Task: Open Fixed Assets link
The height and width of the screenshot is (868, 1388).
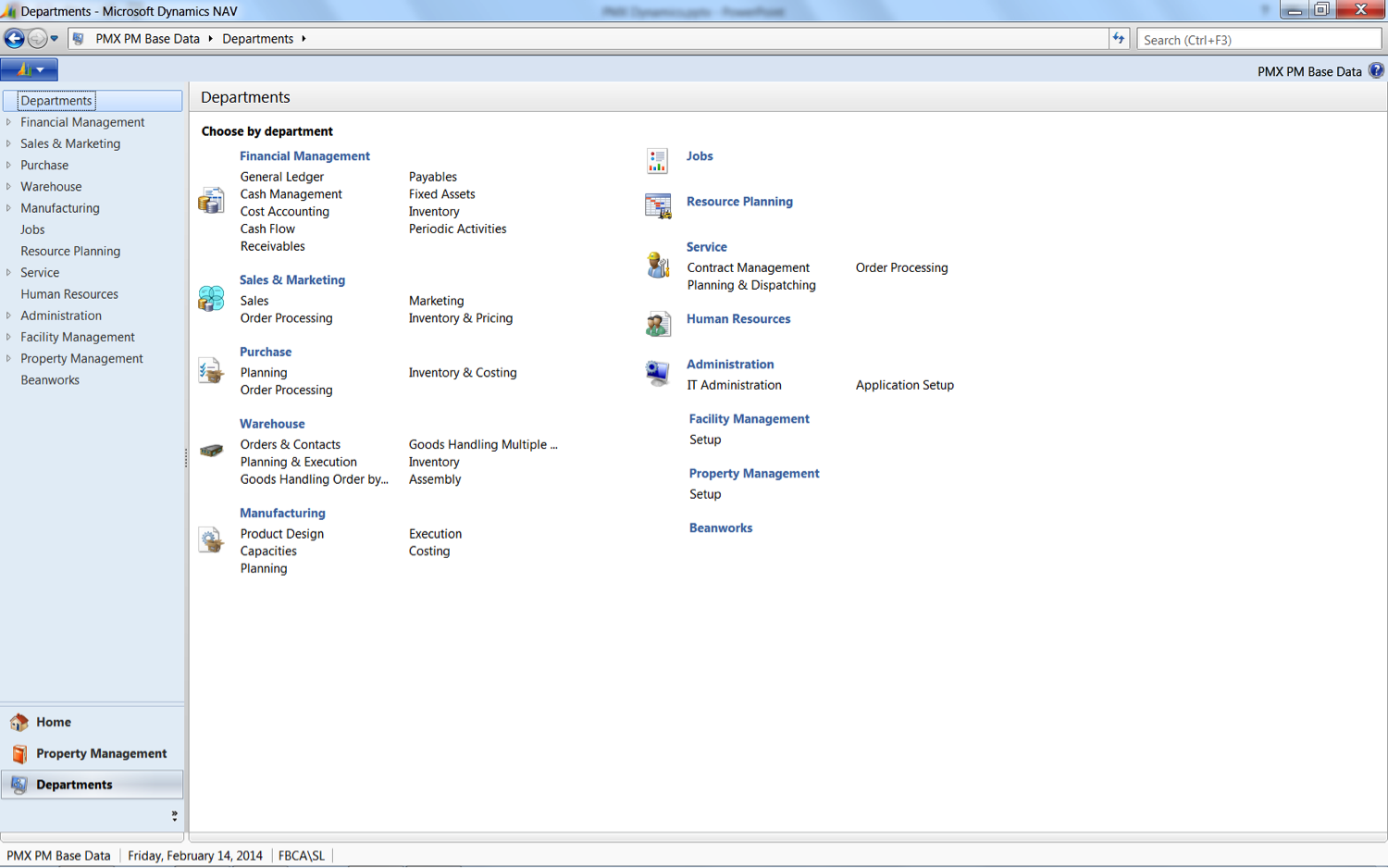Action: pyautogui.click(x=442, y=194)
